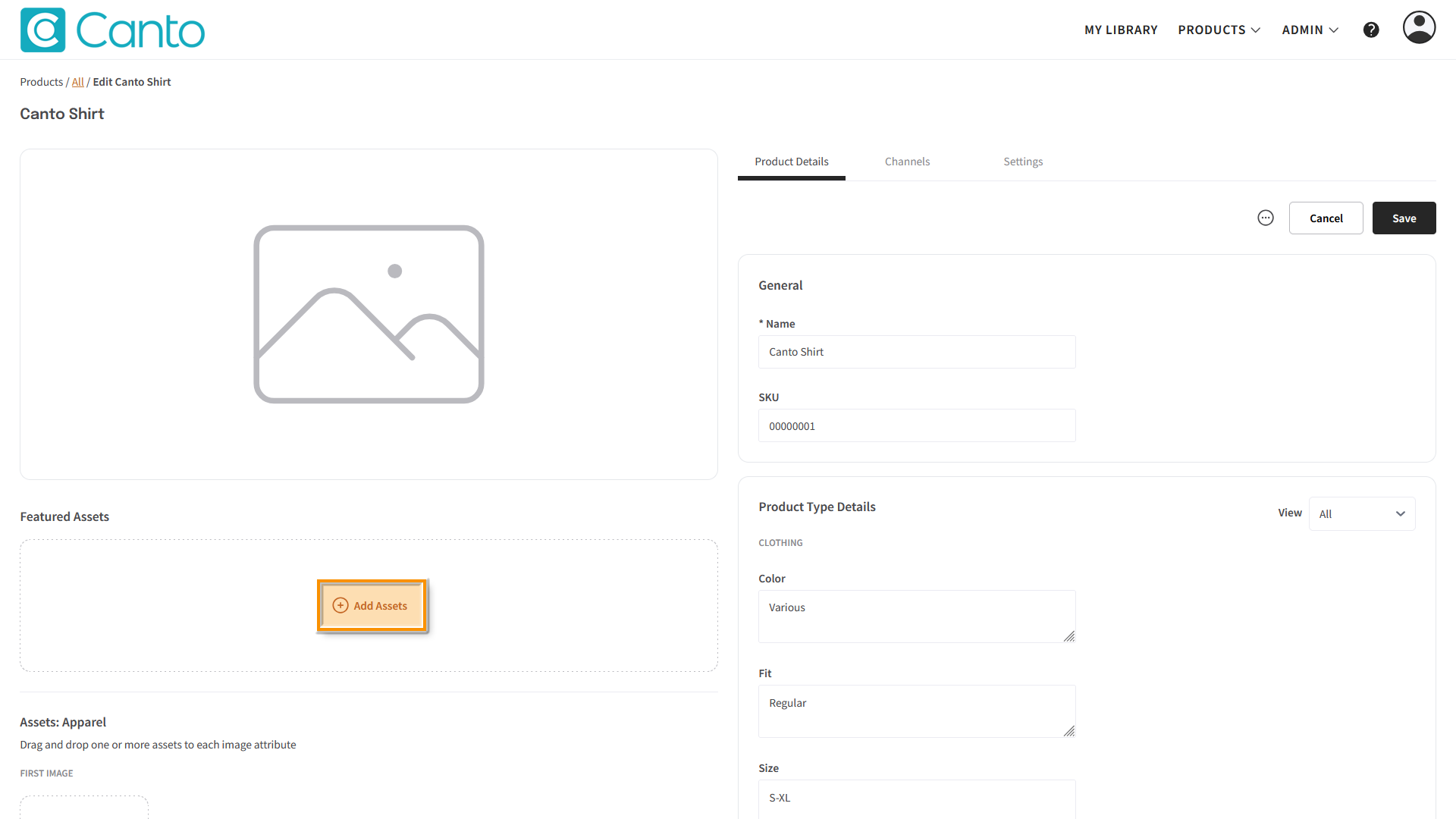Image resolution: width=1456 pixels, height=819 pixels.
Task: Open the user profile avatar menu
Action: pyautogui.click(x=1419, y=27)
